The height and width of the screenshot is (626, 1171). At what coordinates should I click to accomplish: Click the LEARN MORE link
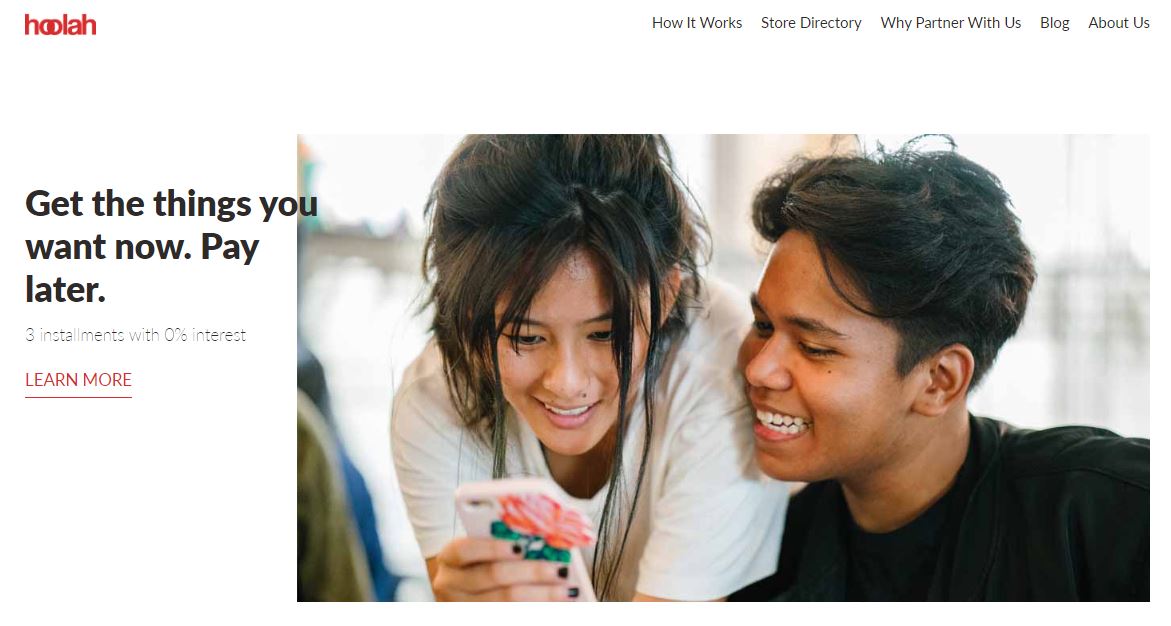[x=78, y=380]
